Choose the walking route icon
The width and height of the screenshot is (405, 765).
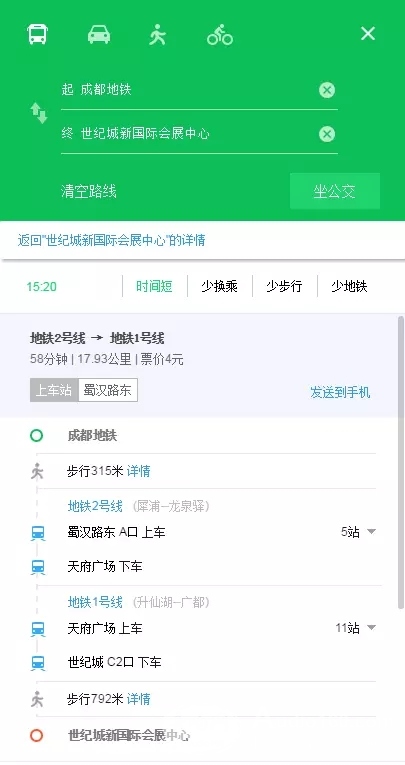pyautogui.click(x=158, y=35)
